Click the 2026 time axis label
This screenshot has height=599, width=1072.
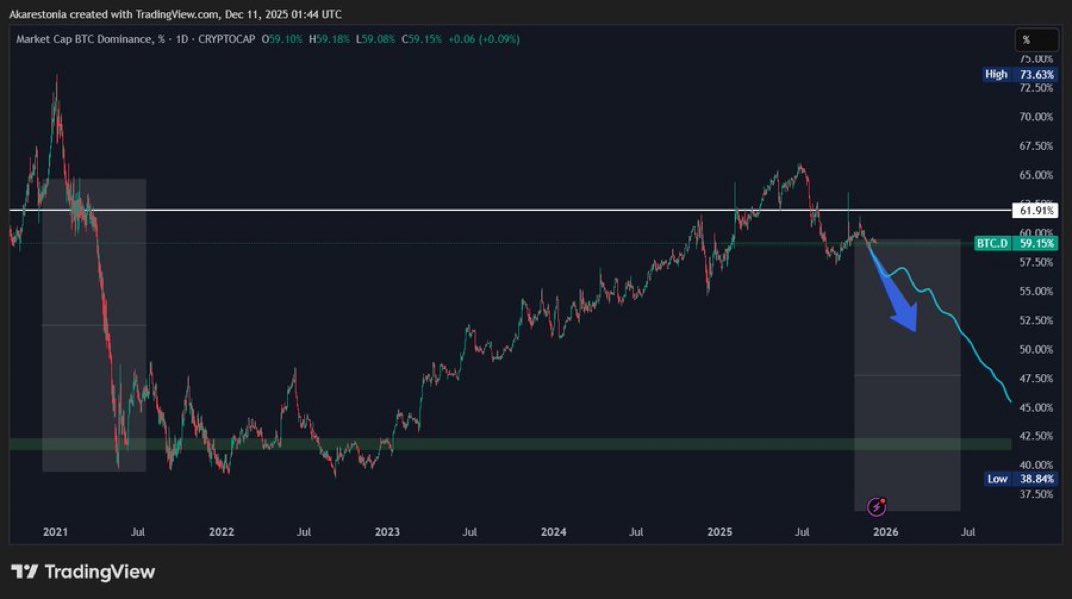click(x=885, y=532)
